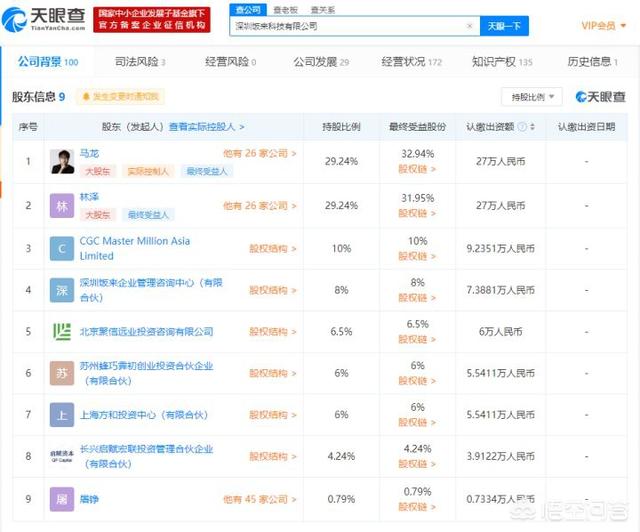Click the 官方备案企业征信机构 red banner

point(152,19)
